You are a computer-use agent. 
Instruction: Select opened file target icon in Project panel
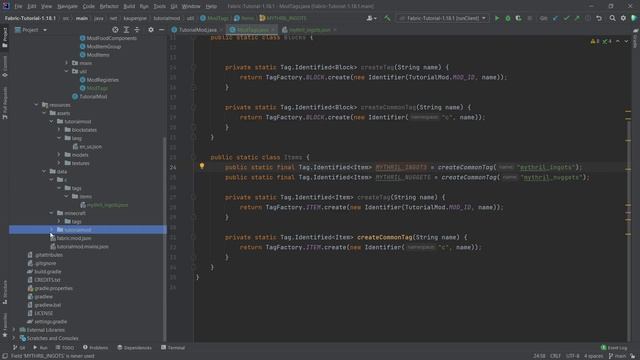[115, 30]
